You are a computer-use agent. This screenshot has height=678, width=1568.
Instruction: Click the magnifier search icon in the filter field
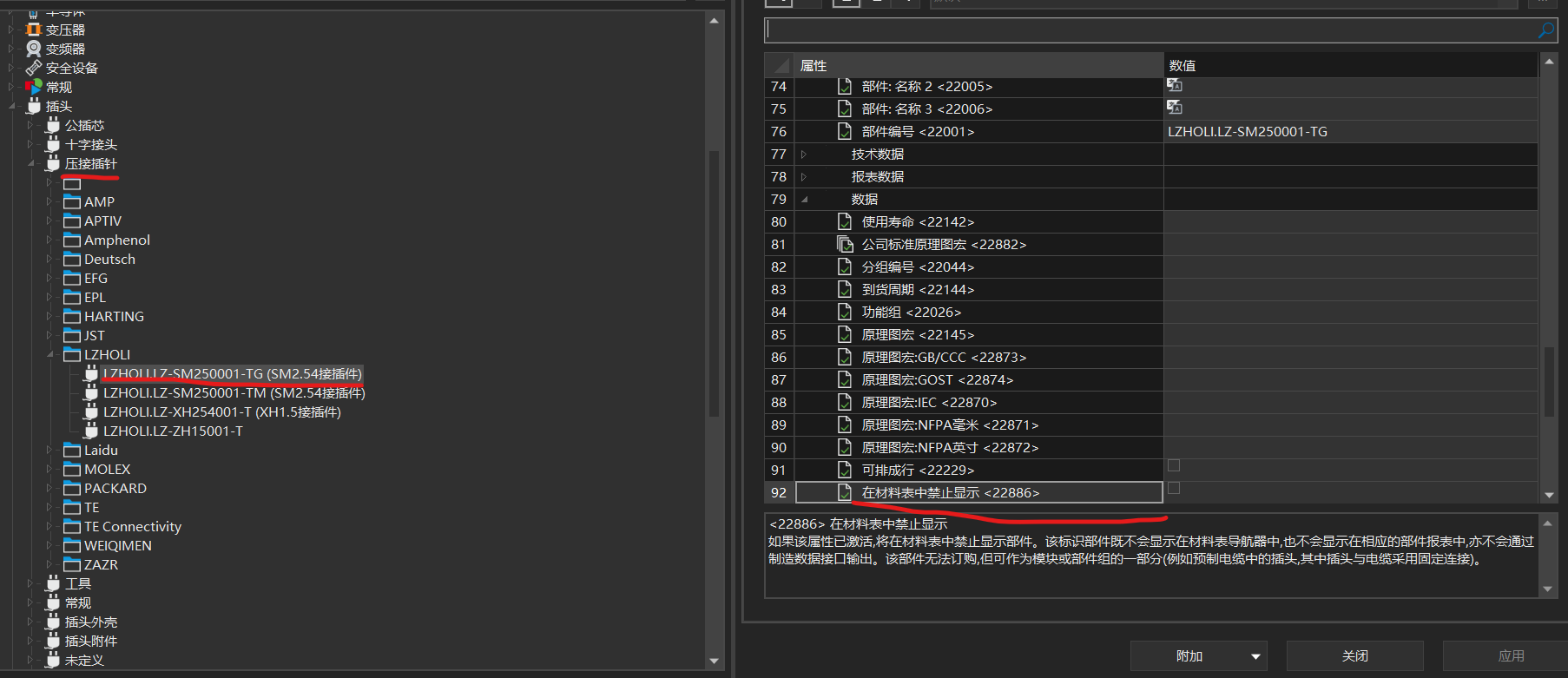click(x=1545, y=30)
